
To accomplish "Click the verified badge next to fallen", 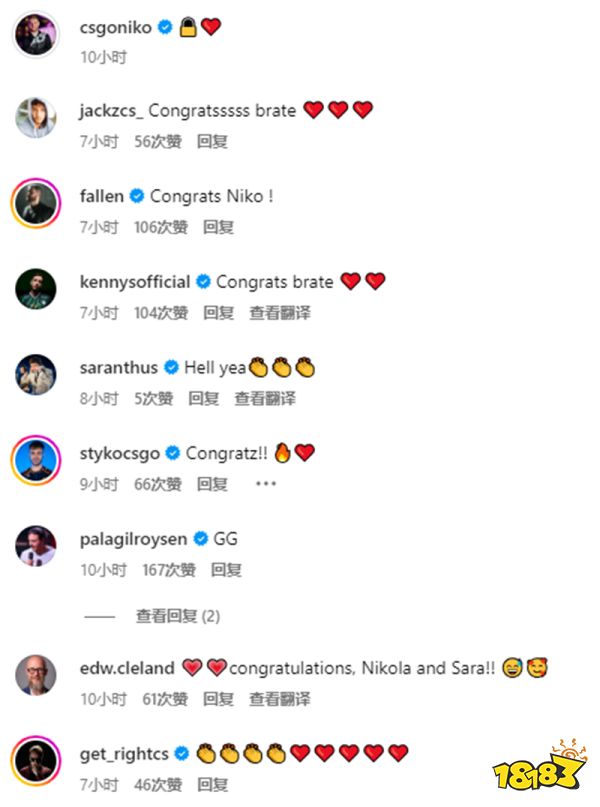I will click(x=137, y=196).
